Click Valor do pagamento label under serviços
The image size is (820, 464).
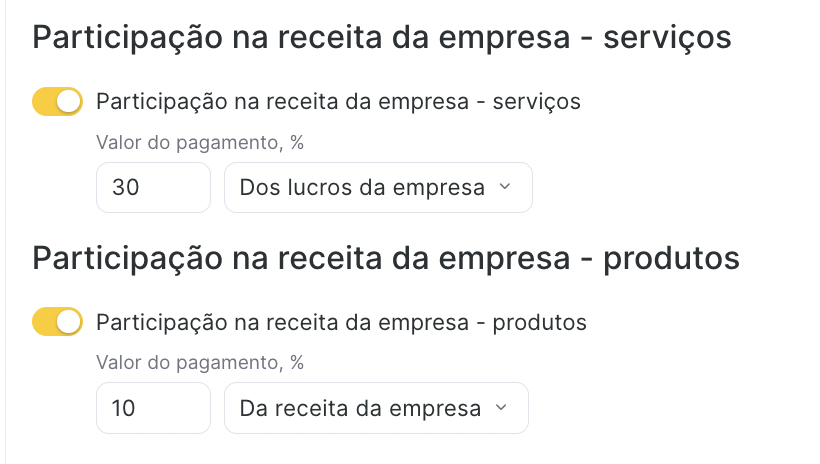(x=200, y=142)
